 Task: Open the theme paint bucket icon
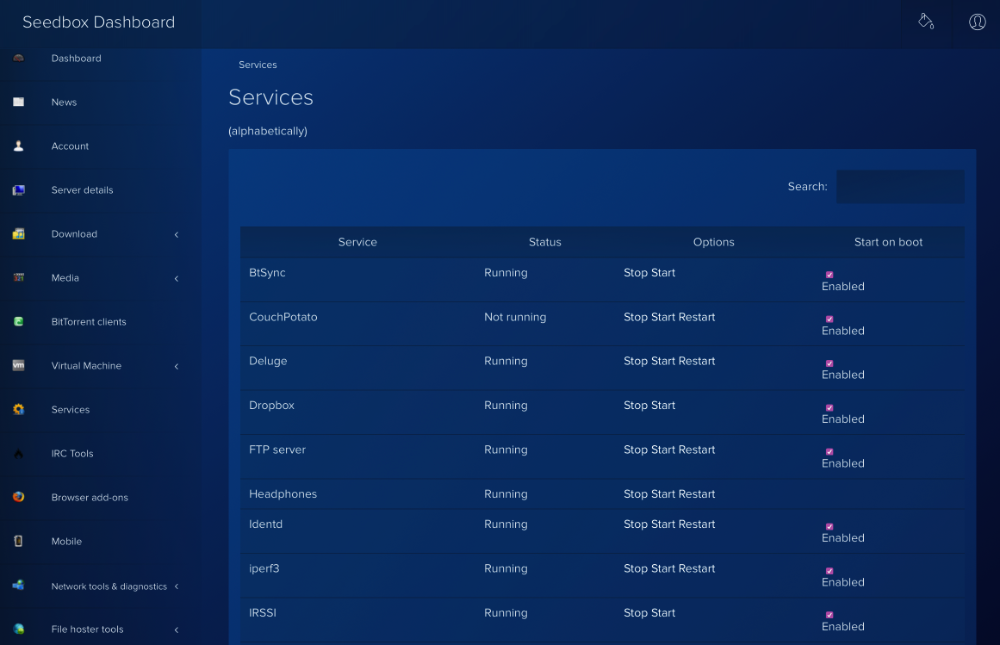pos(926,22)
